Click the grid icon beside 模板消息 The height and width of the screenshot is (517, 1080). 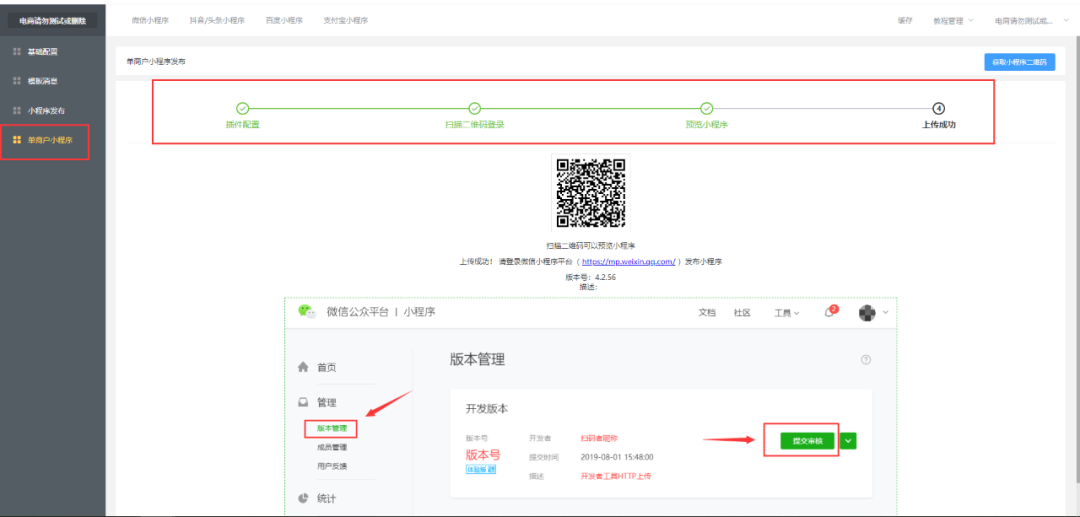(x=17, y=81)
